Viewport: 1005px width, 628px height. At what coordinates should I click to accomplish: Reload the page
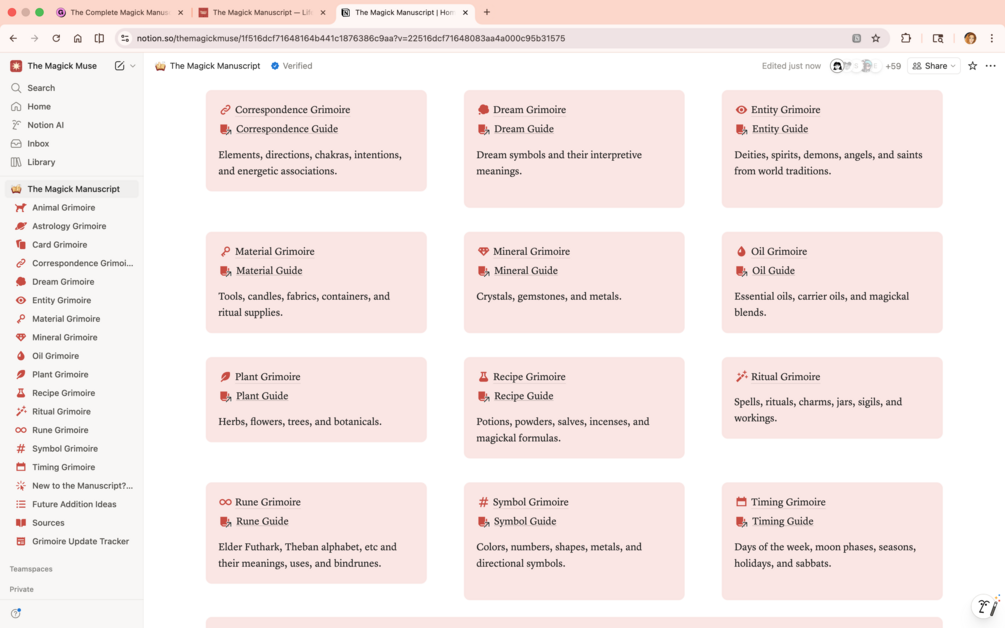[56, 38]
